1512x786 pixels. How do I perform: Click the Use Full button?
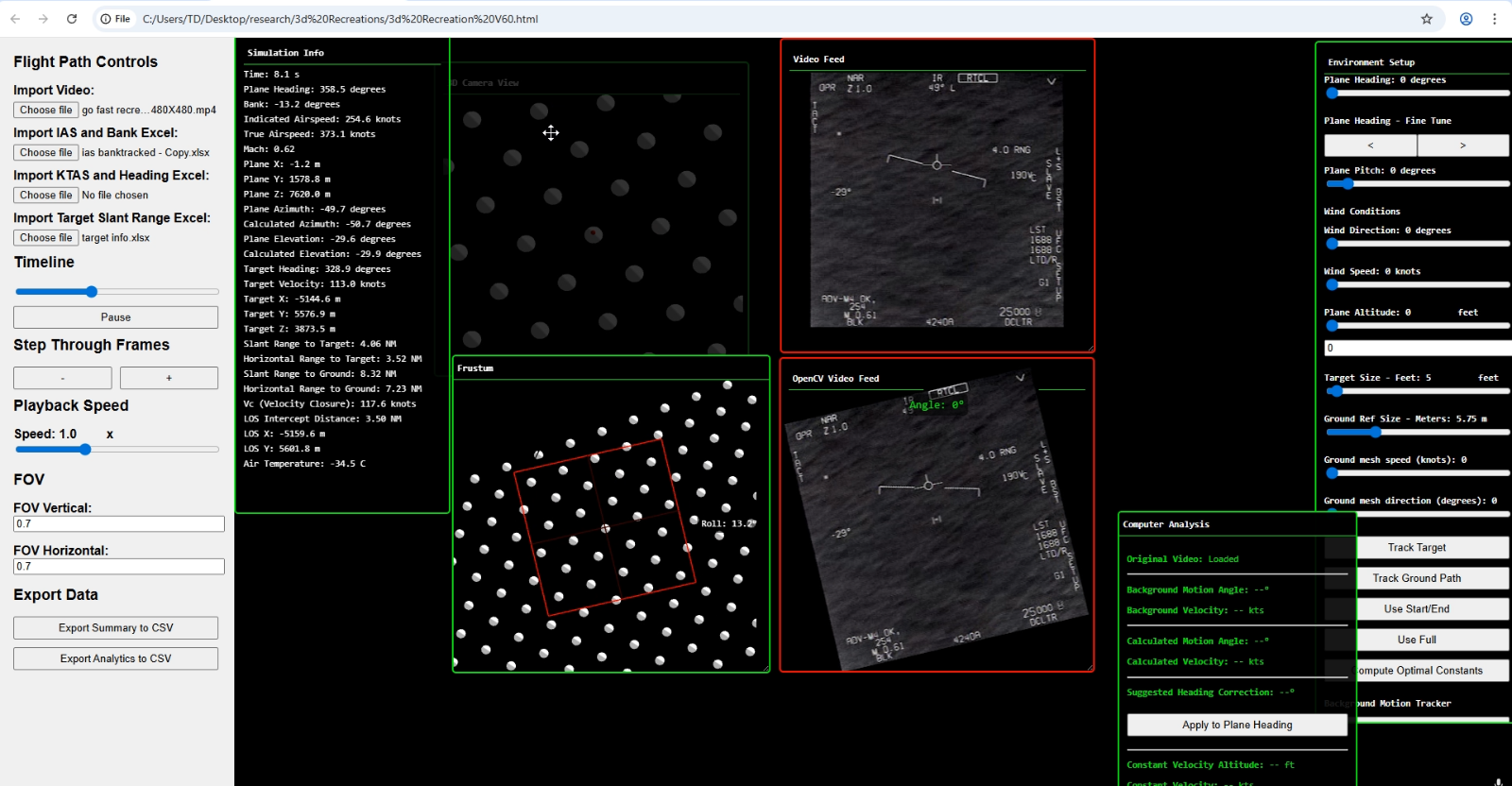coord(1417,640)
